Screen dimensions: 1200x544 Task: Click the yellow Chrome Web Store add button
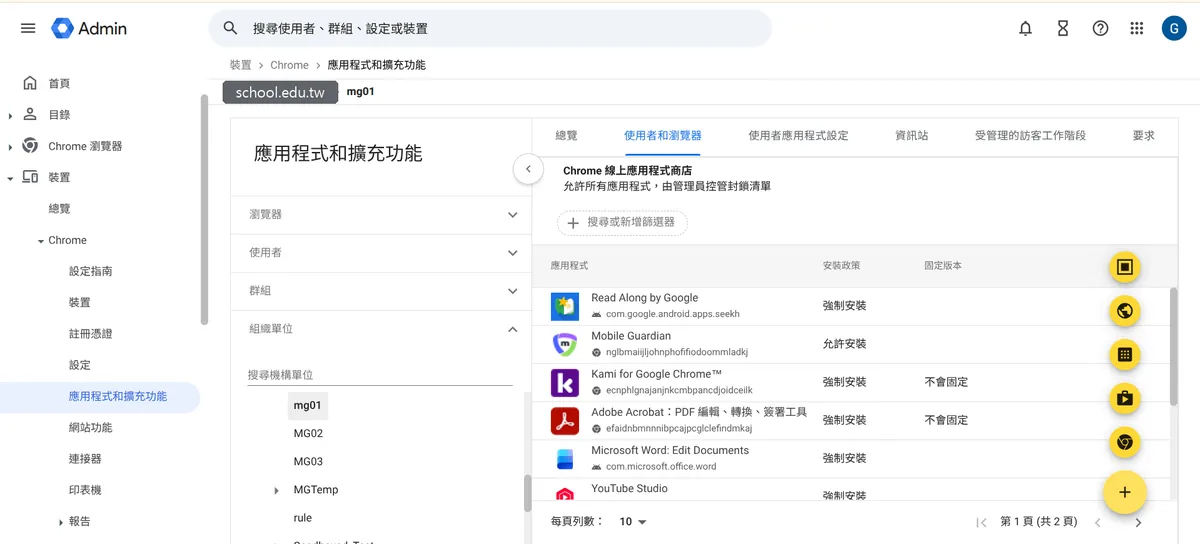[1125, 442]
